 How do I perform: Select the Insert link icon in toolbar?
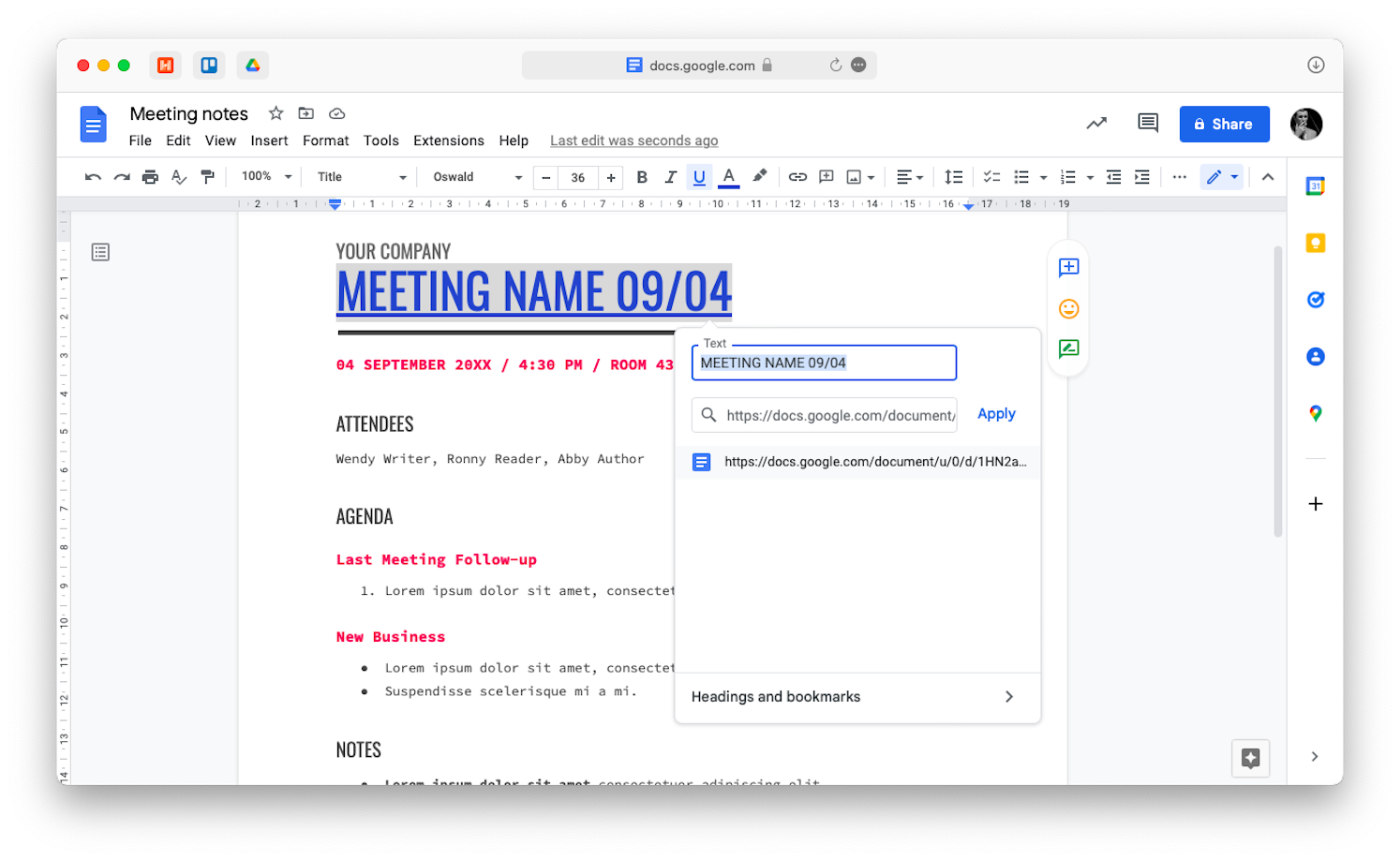click(797, 176)
